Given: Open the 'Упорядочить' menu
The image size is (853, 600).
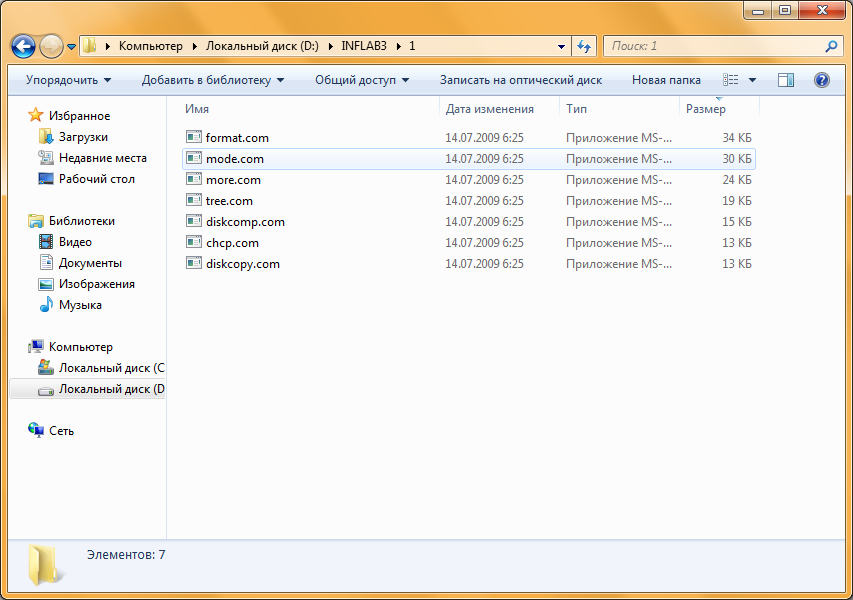Looking at the screenshot, I should click(69, 80).
